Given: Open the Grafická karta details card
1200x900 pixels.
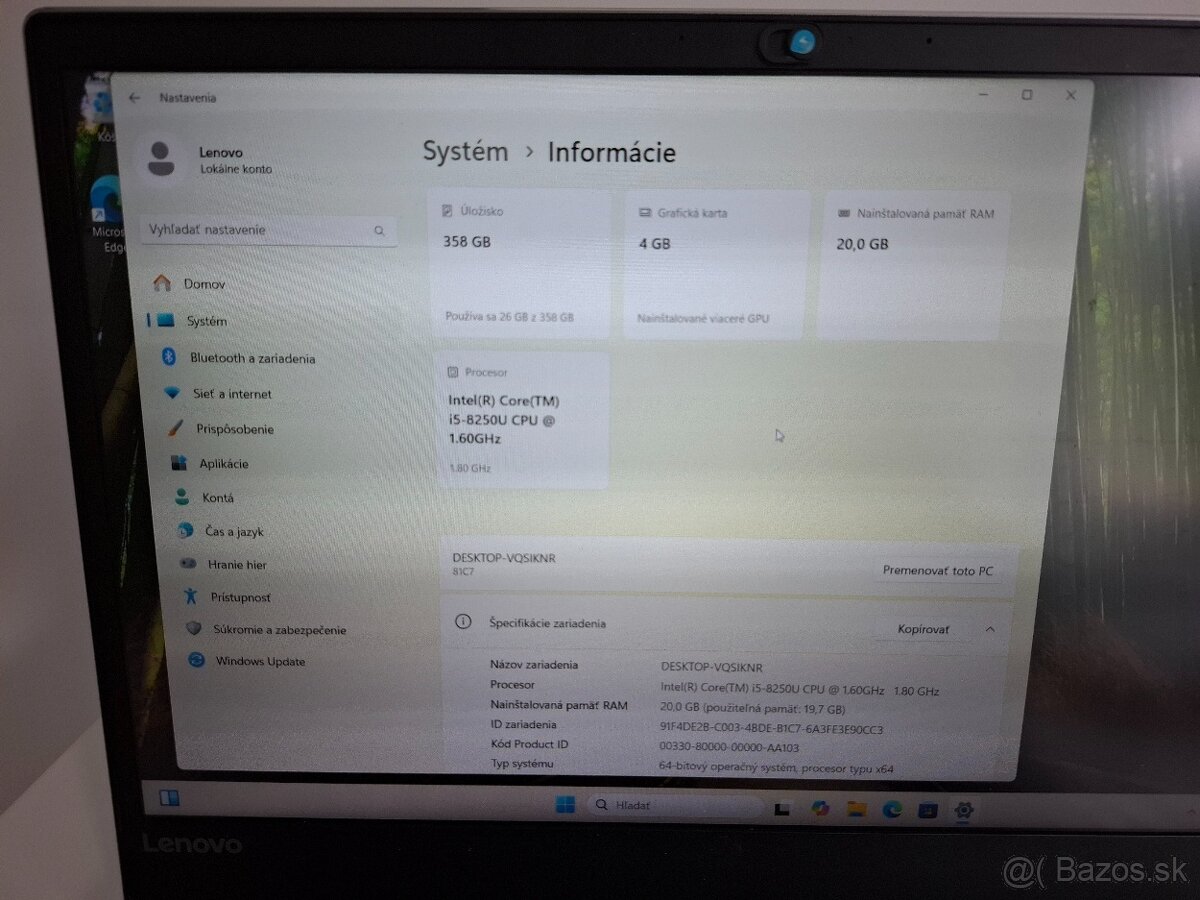Looking at the screenshot, I should pos(714,262).
